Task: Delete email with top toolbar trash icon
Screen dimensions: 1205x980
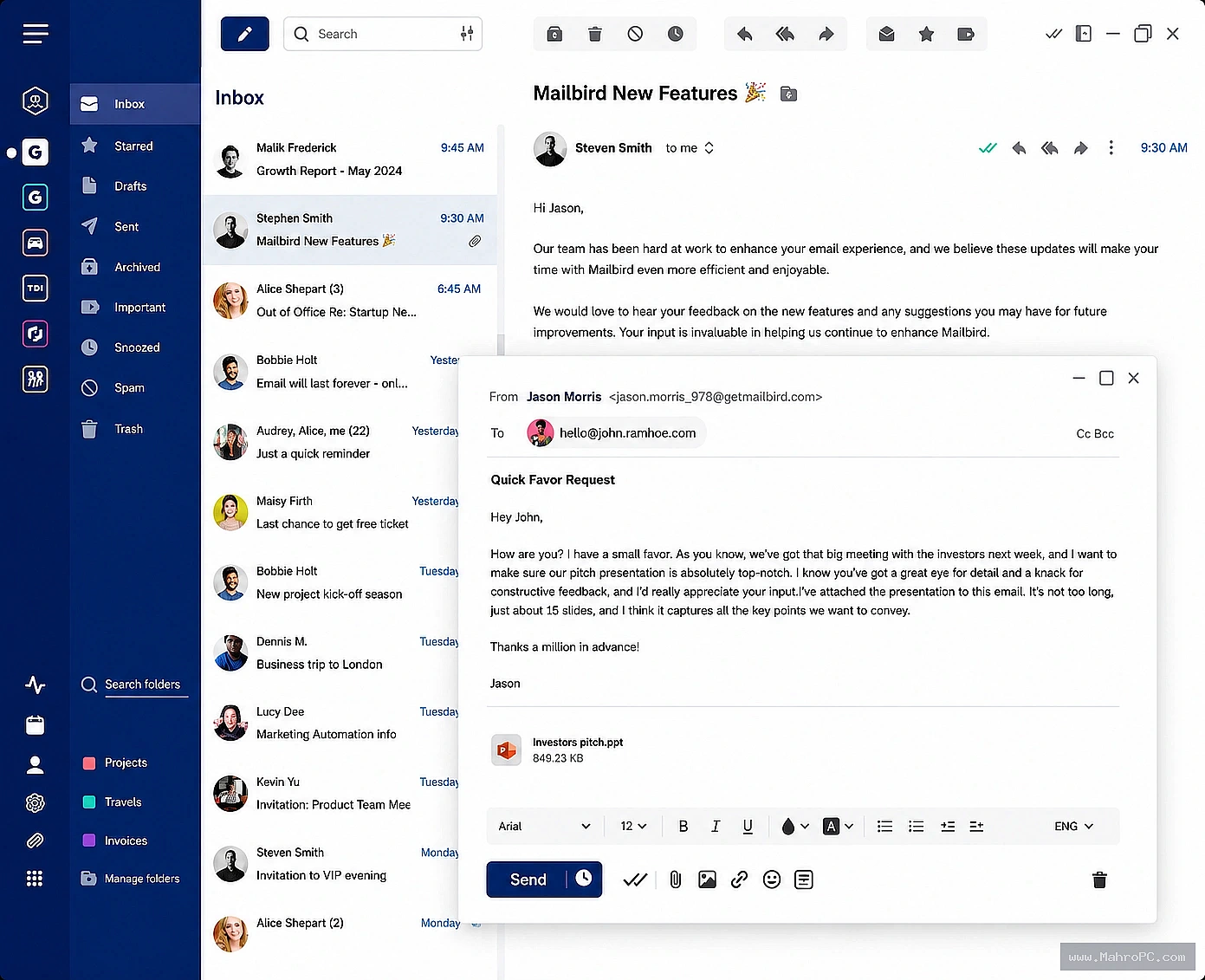Action: [x=595, y=34]
